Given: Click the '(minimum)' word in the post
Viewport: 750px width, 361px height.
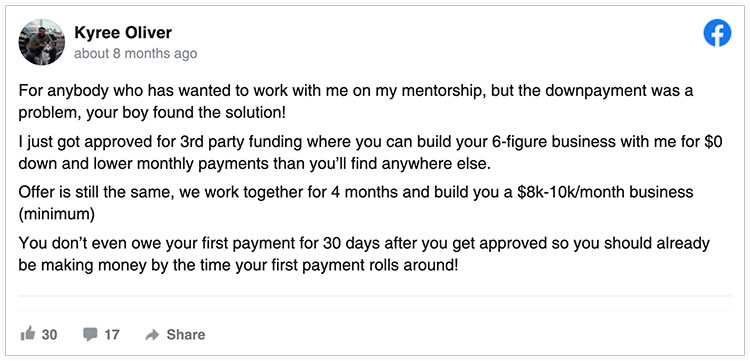Looking at the screenshot, I should pos(56,214).
